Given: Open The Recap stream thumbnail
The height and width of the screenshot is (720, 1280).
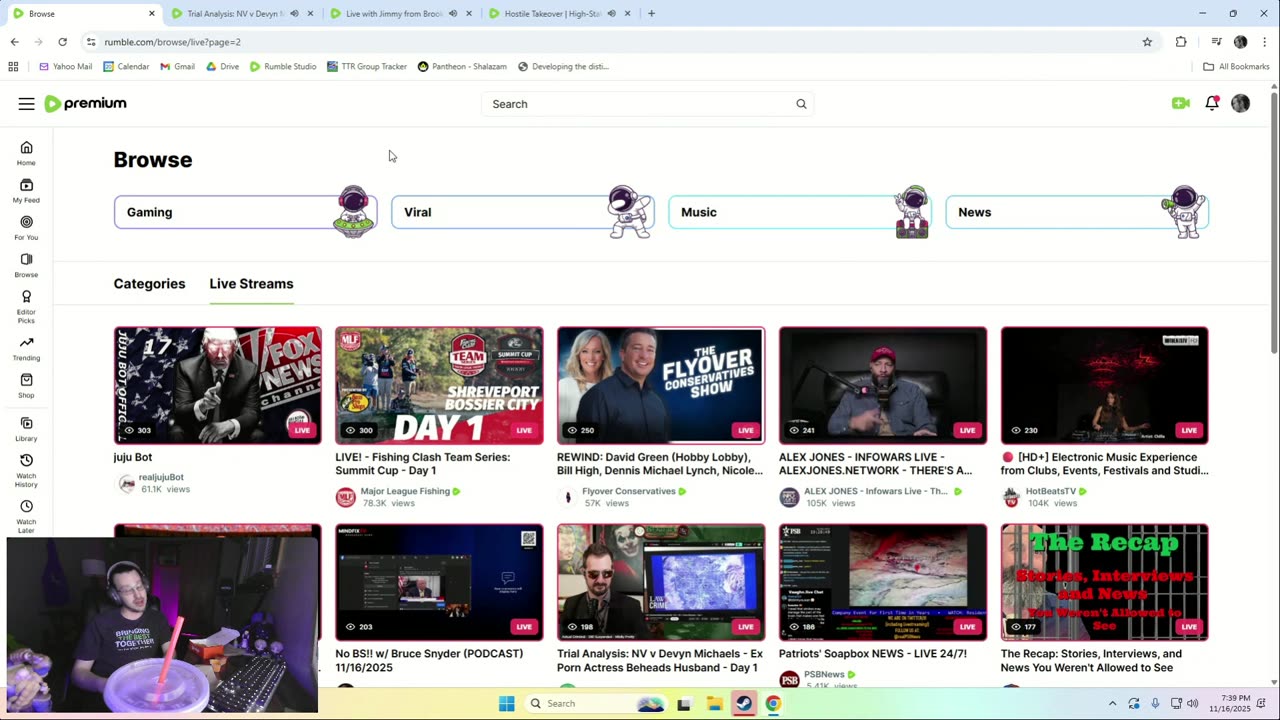Looking at the screenshot, I should click(1105, 582).
